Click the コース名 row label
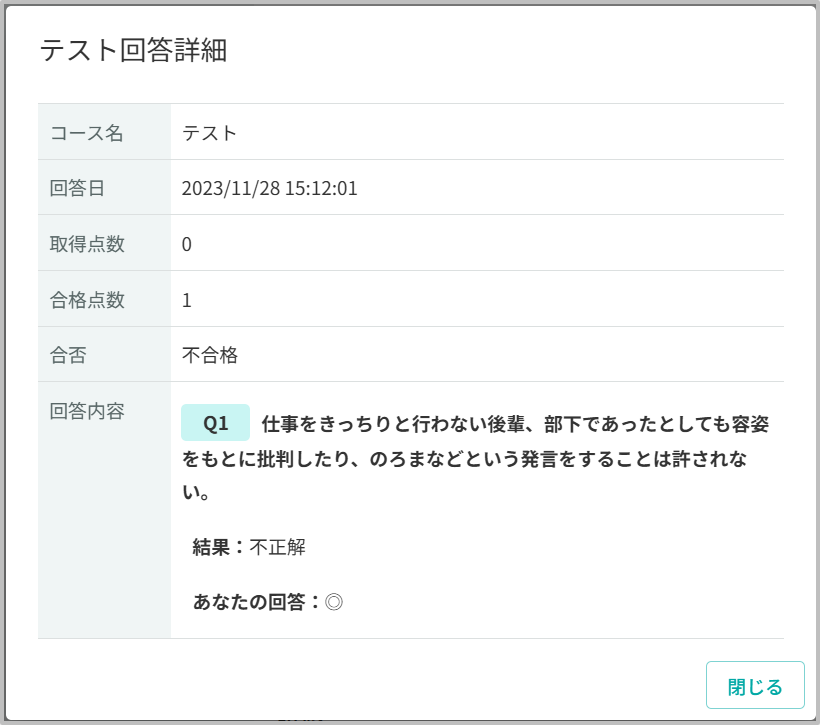This screenshot has height=725, width=820. 86,133
